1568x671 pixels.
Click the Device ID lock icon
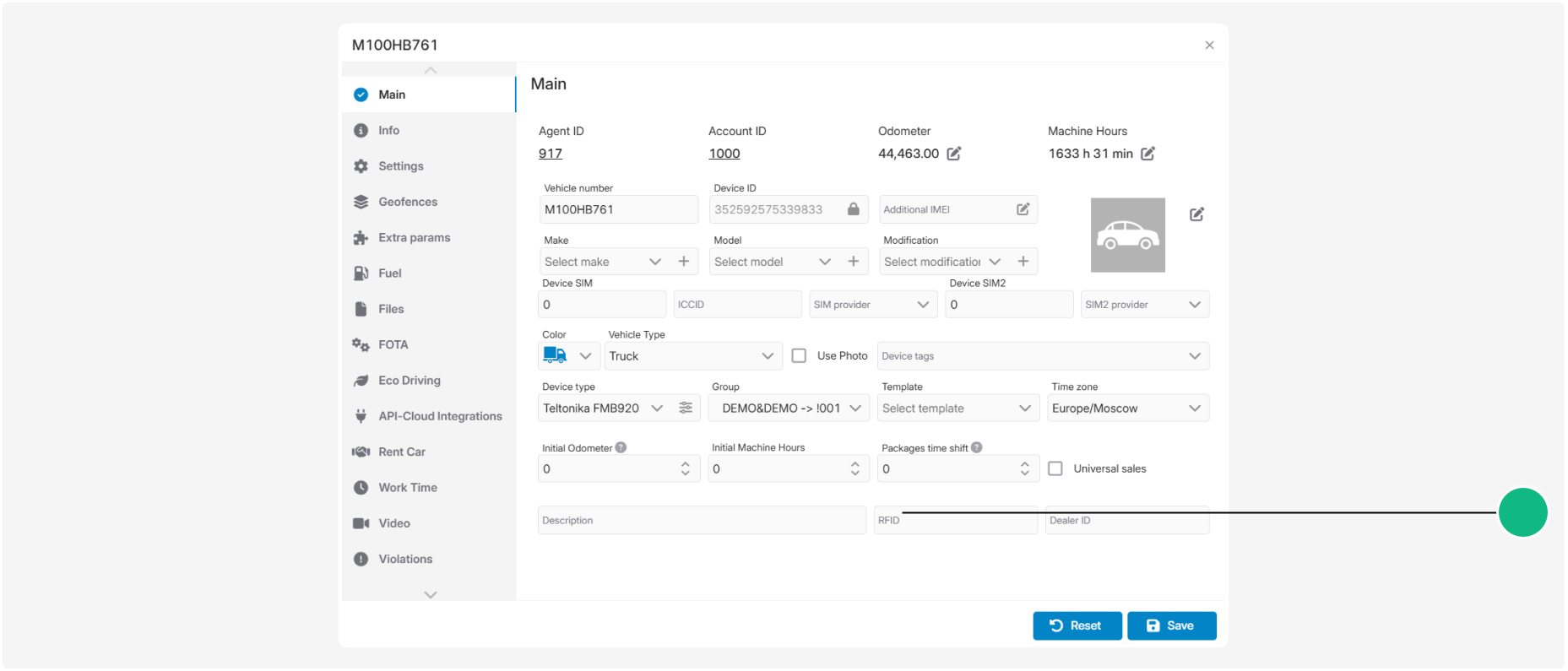(854, 209)
